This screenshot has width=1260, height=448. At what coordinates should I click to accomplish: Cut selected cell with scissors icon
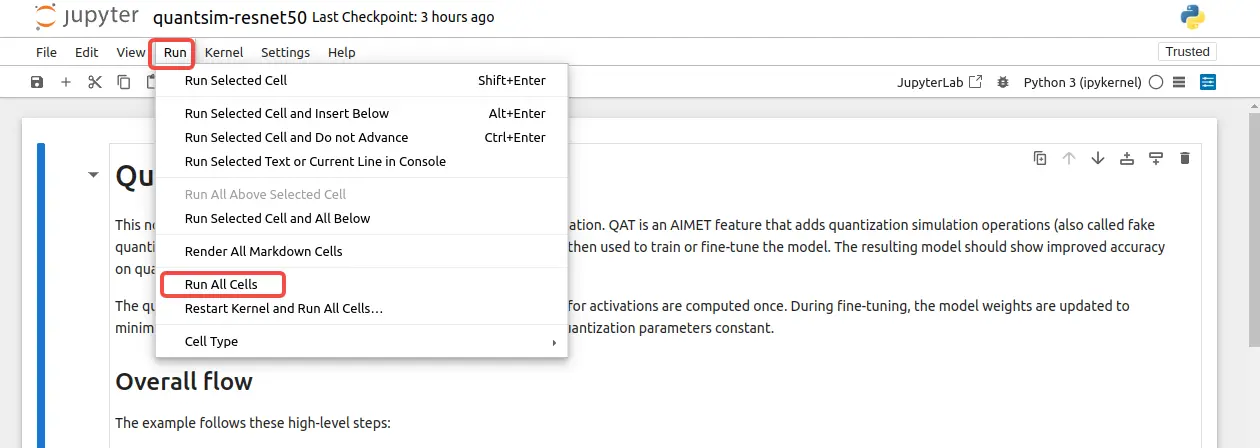click(x=95, y=82)
